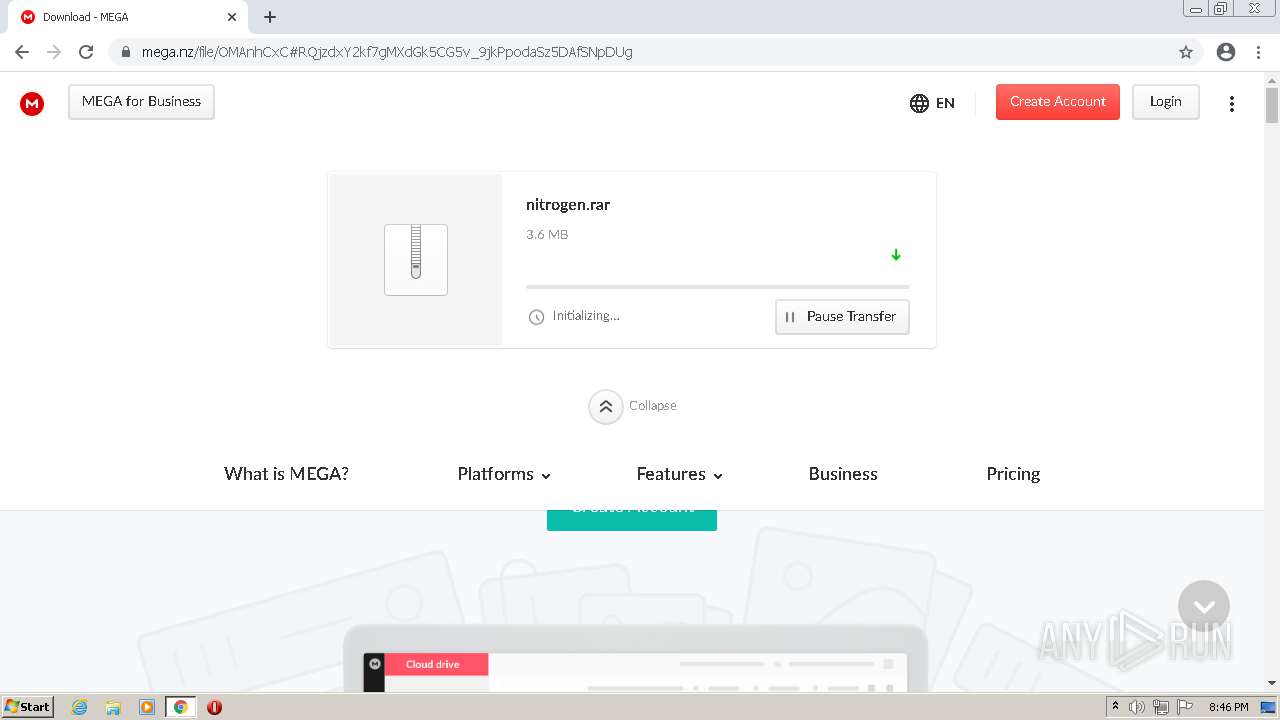Expand the Platforms dropdown
The width and height of the screenshot is (1280, 720).
[x=504, y=474]
